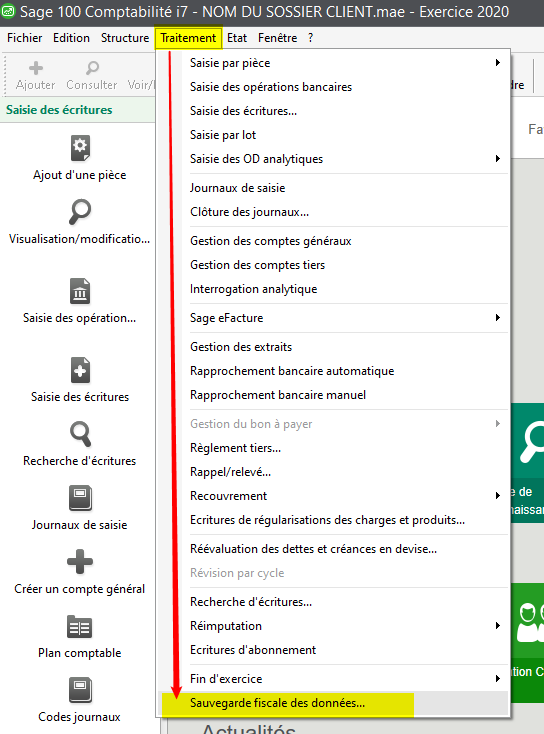Open the Structure menu
This screenshot has height=734, width=544.
point(125,38)
